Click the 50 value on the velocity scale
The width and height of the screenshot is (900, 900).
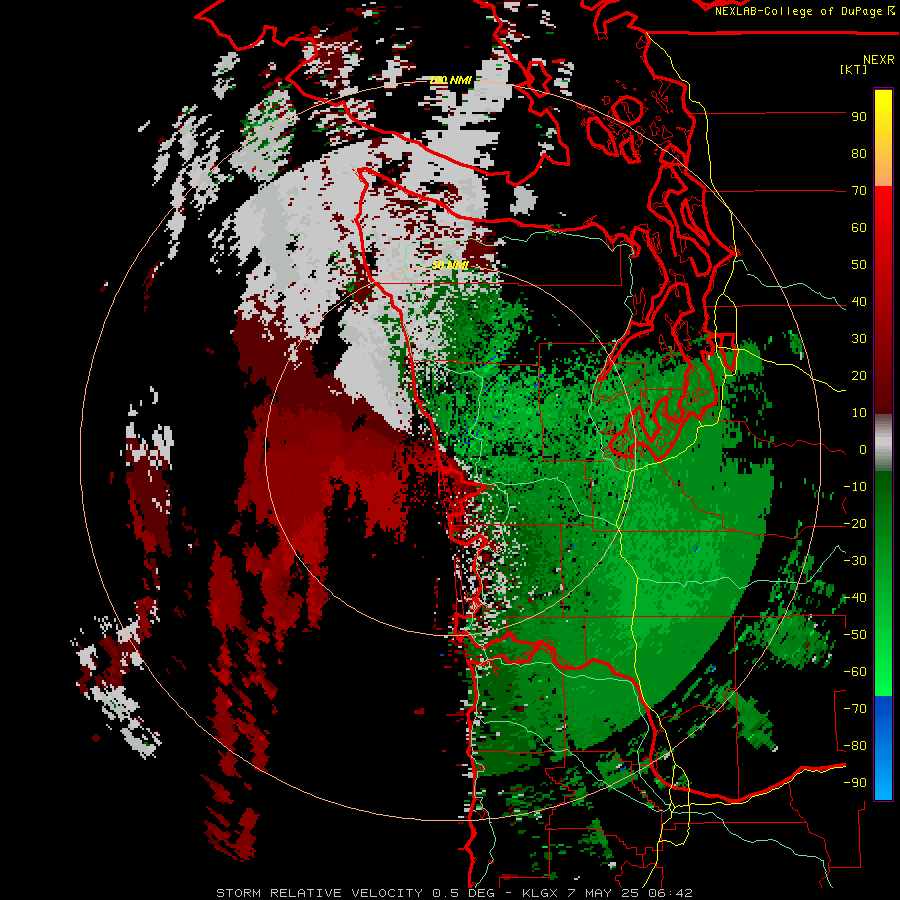[x=859, y=265]
